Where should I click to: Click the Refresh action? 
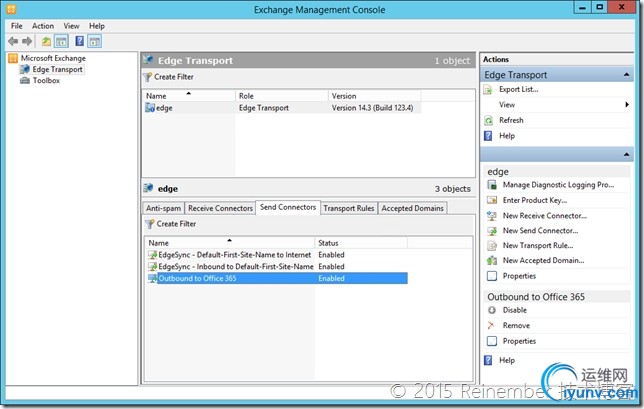(511, 120)
